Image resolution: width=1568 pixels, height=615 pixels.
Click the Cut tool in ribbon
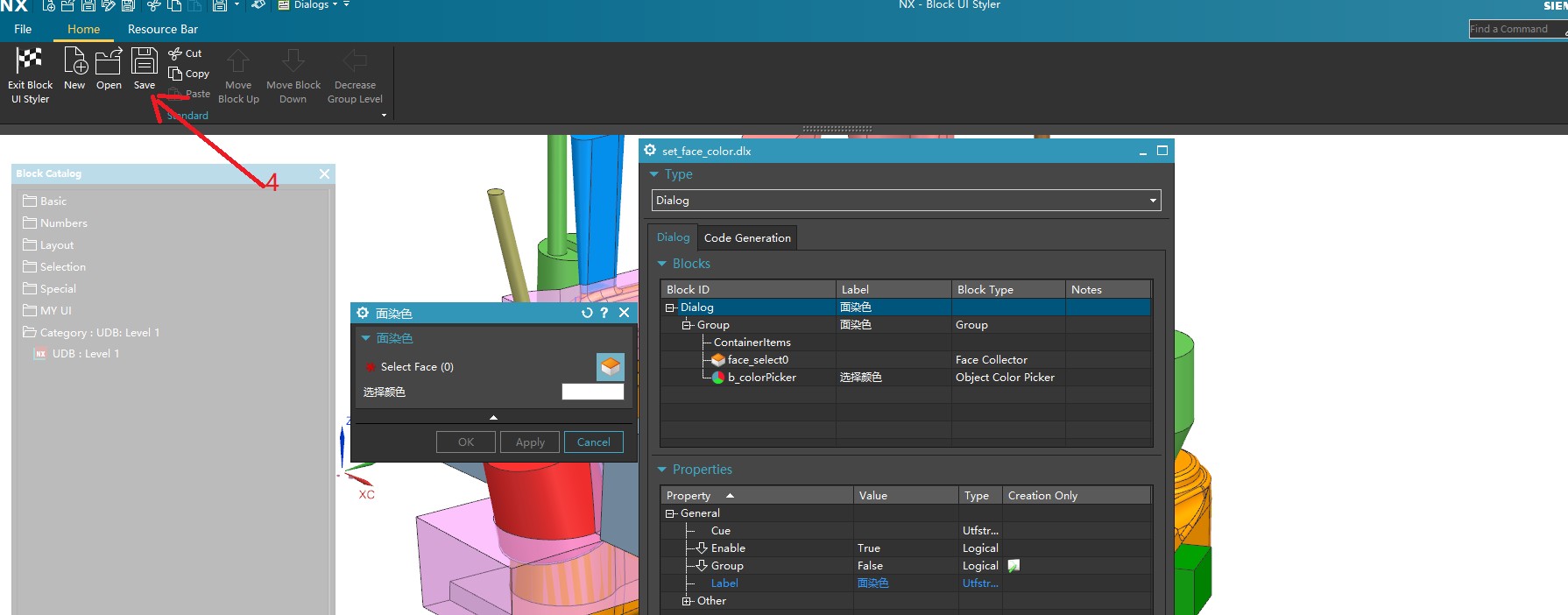186,53
